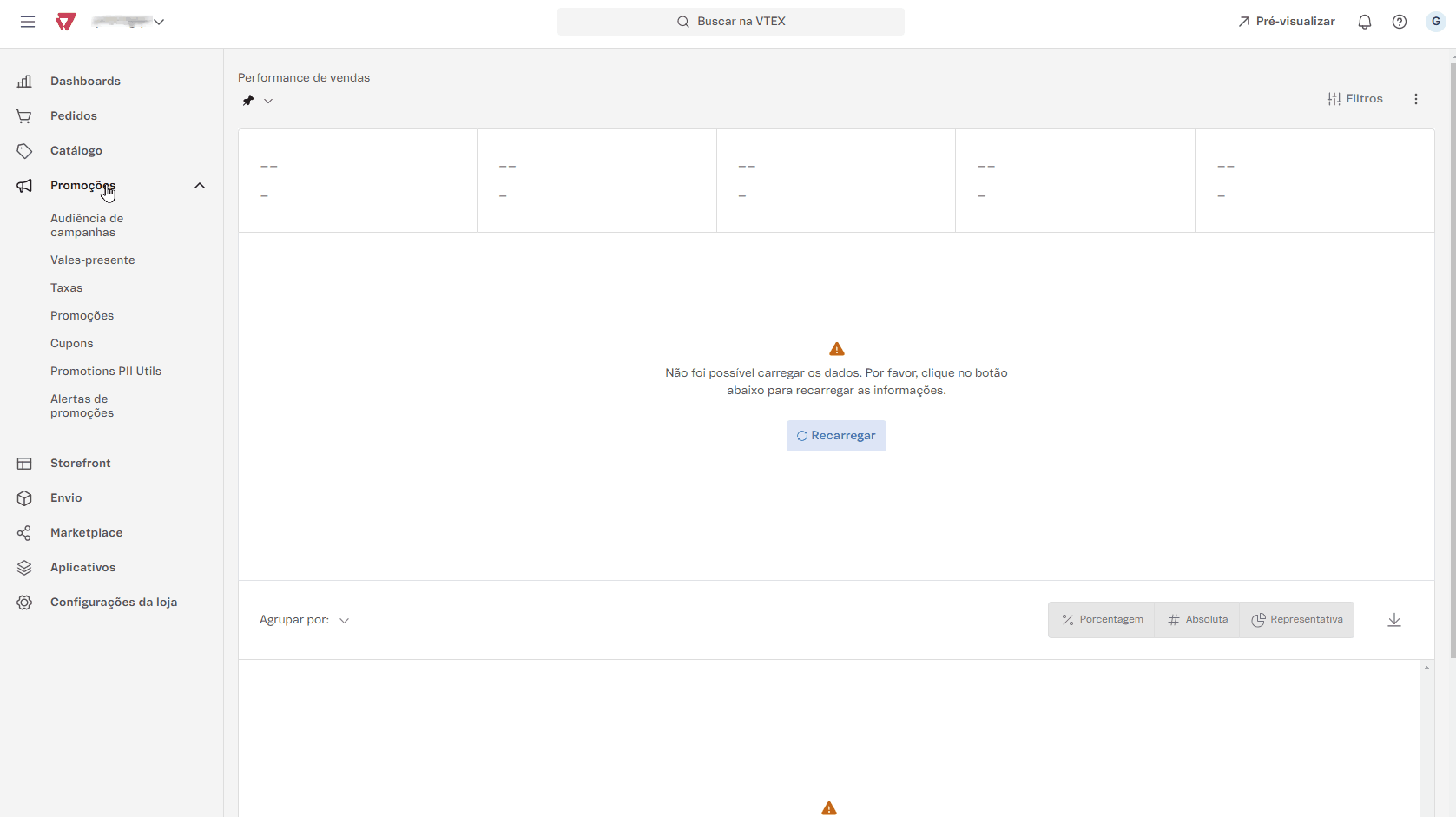Click the pin icon under Performance de vendas

pos(248,101)
